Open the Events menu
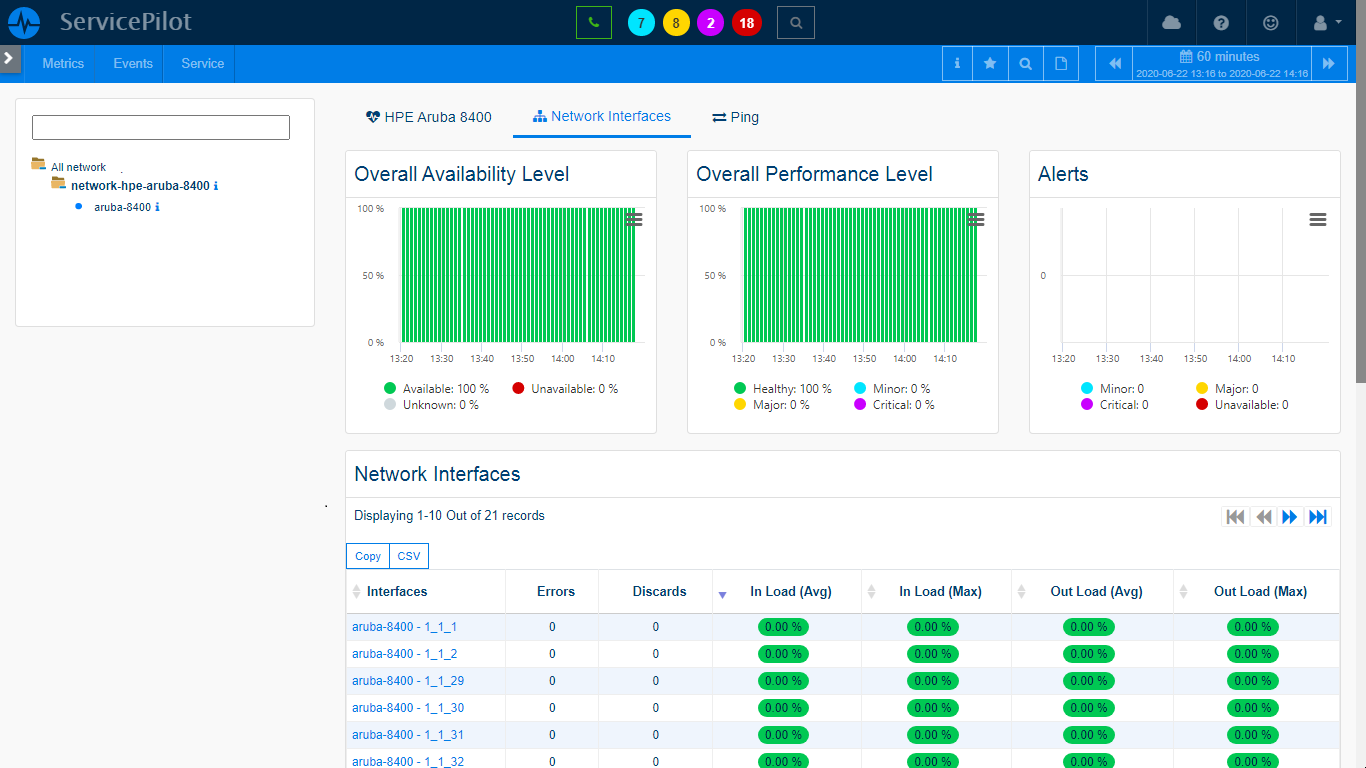The height and width of the screenshot is (768, 1366). coord(133,63)
